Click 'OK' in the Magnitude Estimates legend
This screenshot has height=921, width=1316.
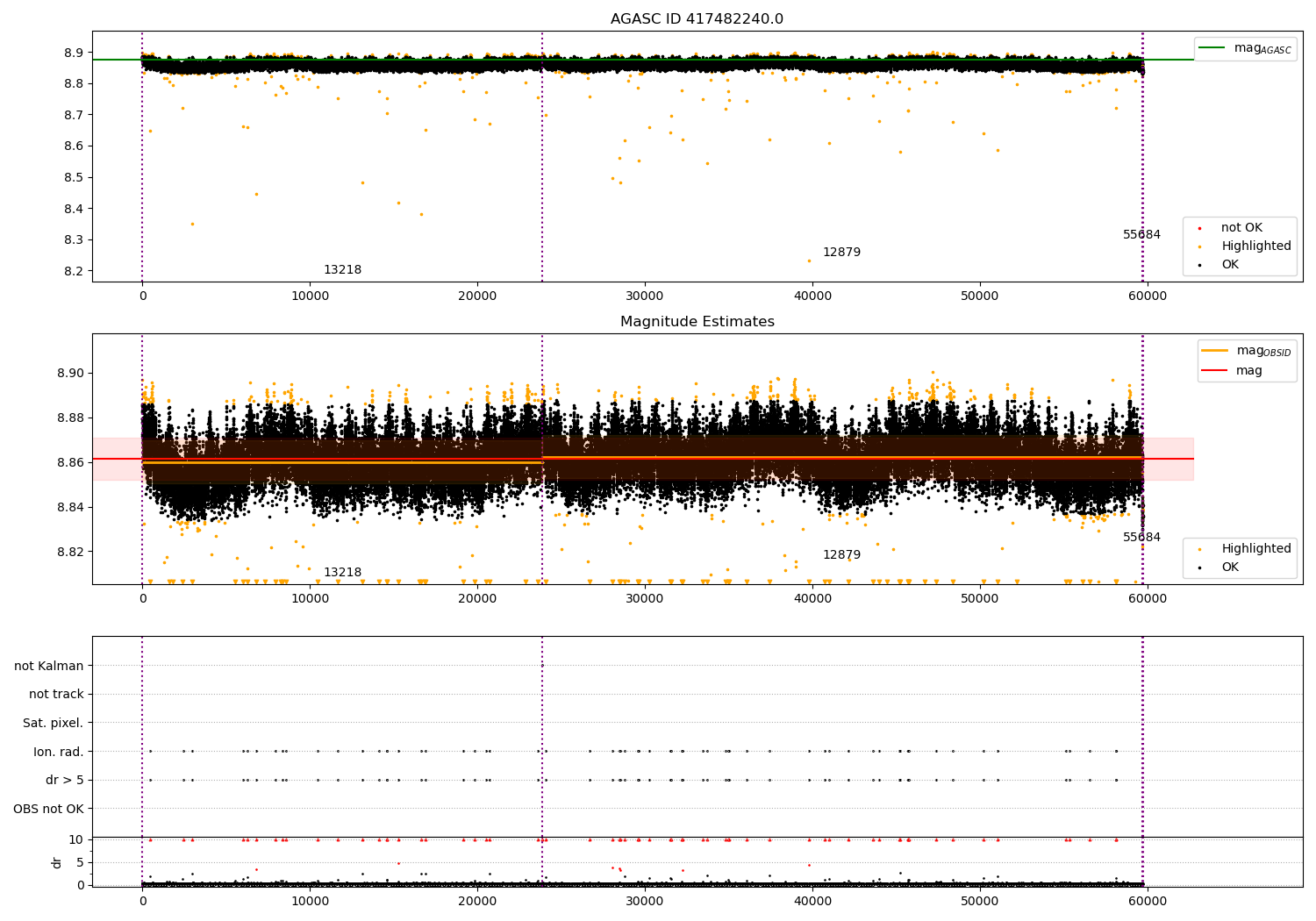coord(1230,568)
